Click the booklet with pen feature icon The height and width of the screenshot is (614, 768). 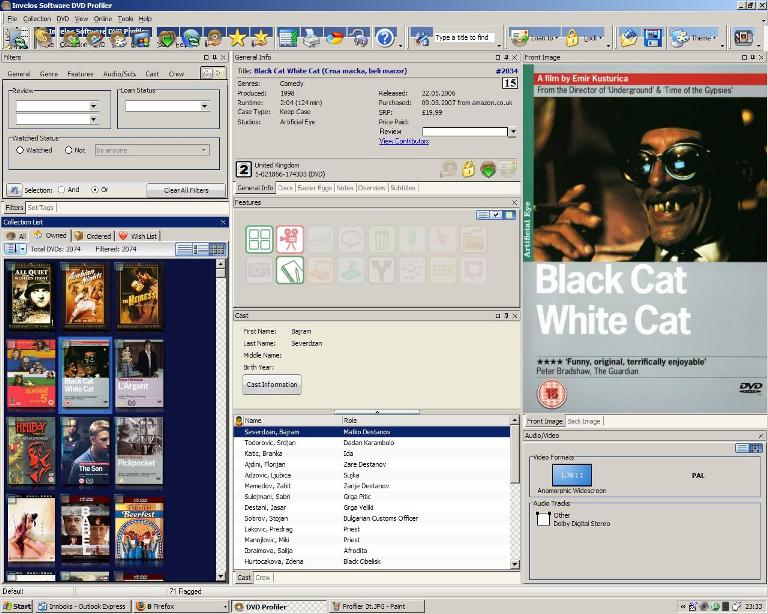point(290,270)
